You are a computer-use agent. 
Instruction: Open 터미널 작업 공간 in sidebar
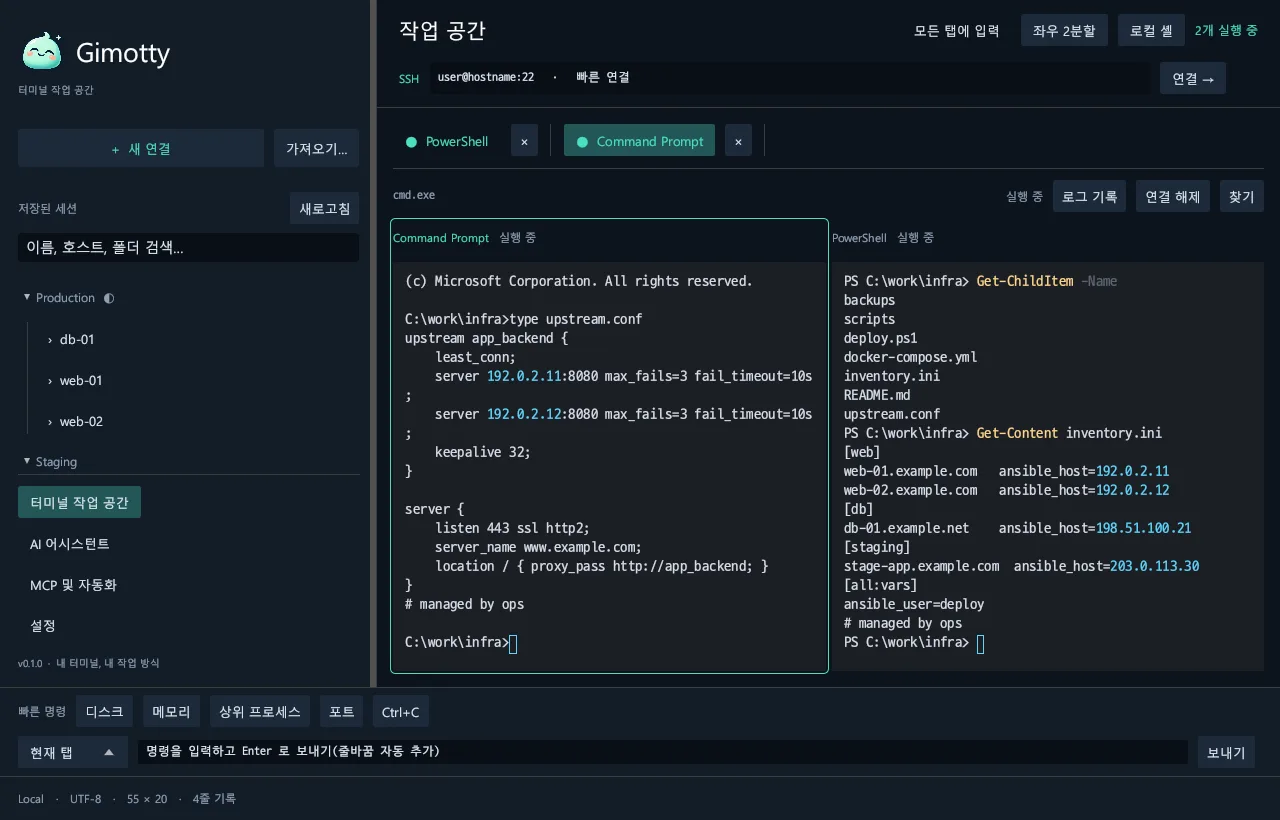pyautogui.click(x=79, y=502)
